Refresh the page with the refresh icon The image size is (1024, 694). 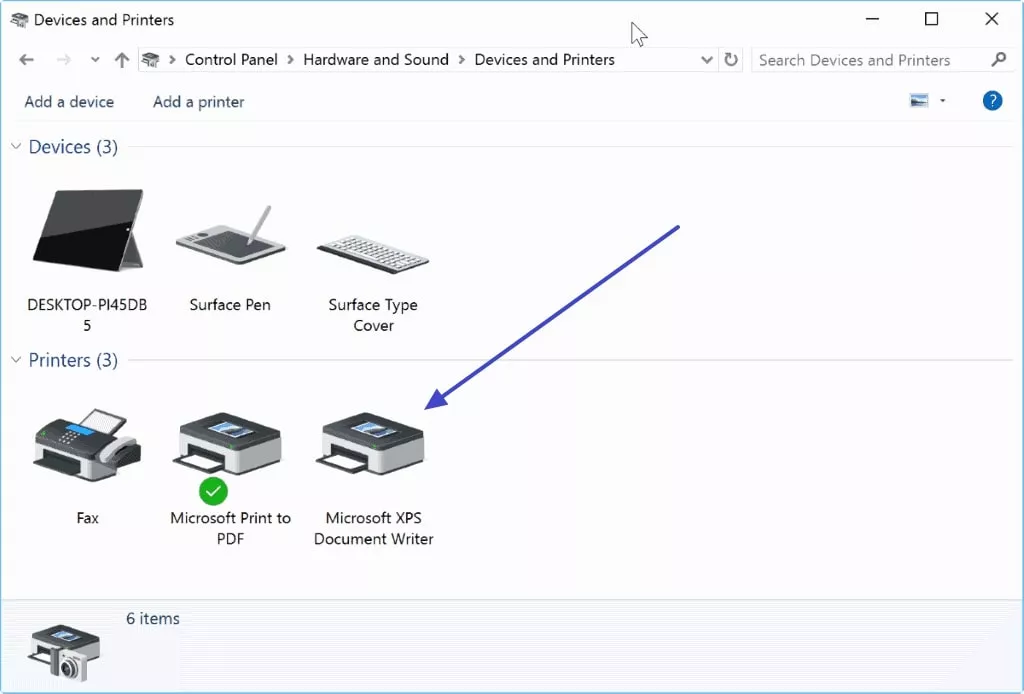pos(731,59)
